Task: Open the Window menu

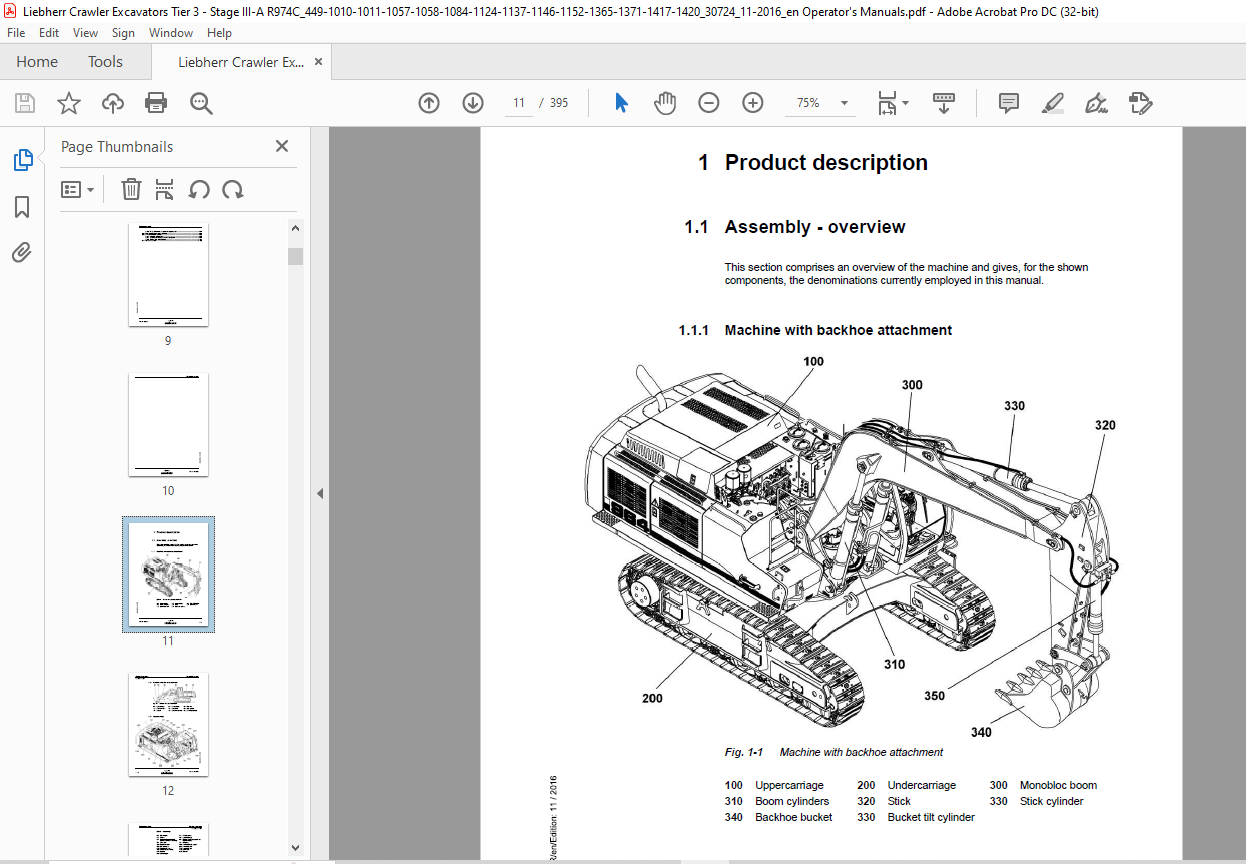Action: [x=171, y=33]
